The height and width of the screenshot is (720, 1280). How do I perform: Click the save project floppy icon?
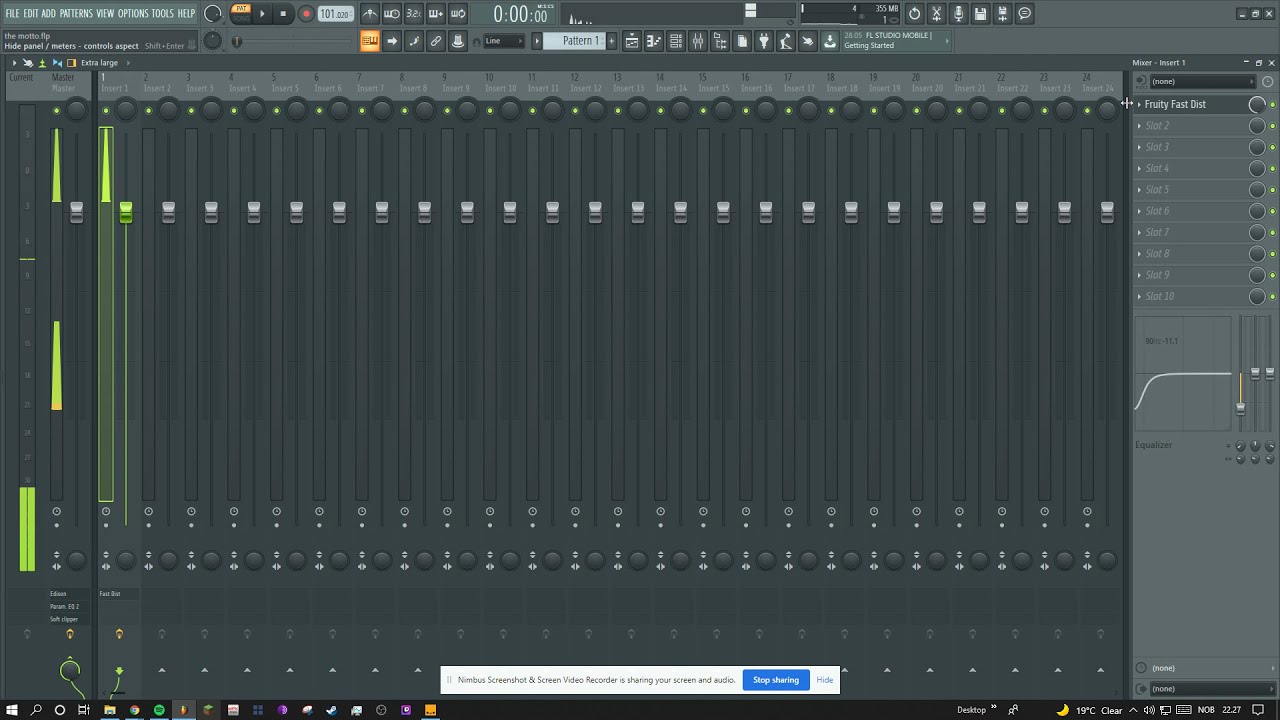click(x=980, y=14)
